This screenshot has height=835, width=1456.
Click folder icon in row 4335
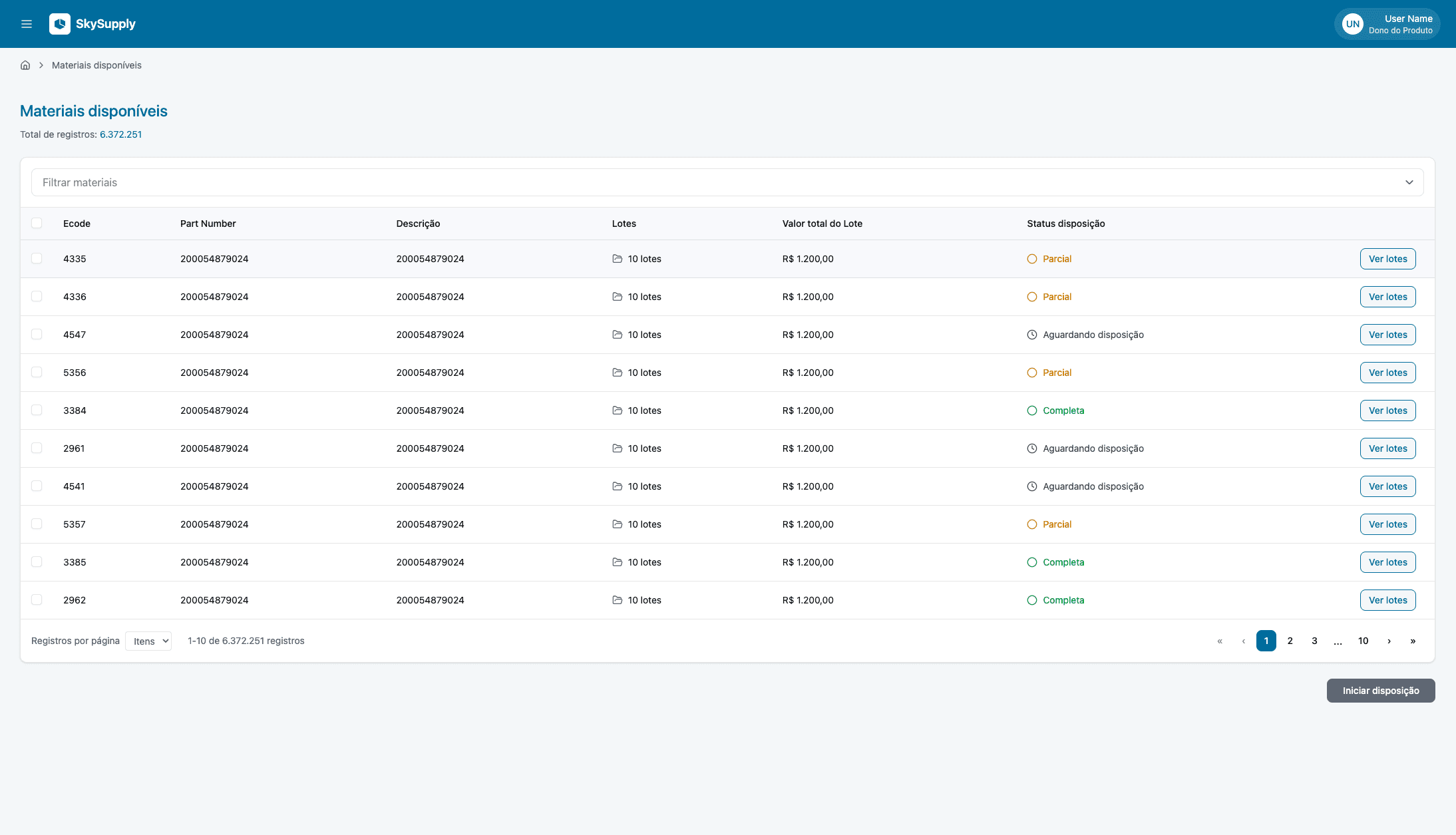coord(618,259)
